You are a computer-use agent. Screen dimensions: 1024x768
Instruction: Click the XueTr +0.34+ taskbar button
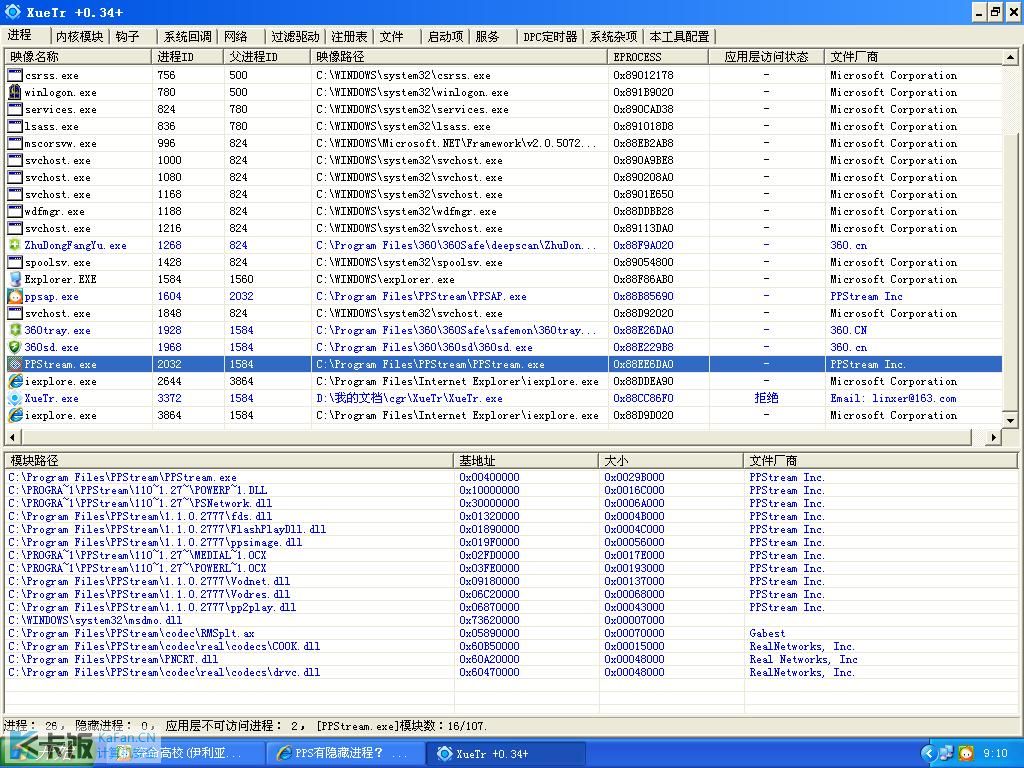505,753
